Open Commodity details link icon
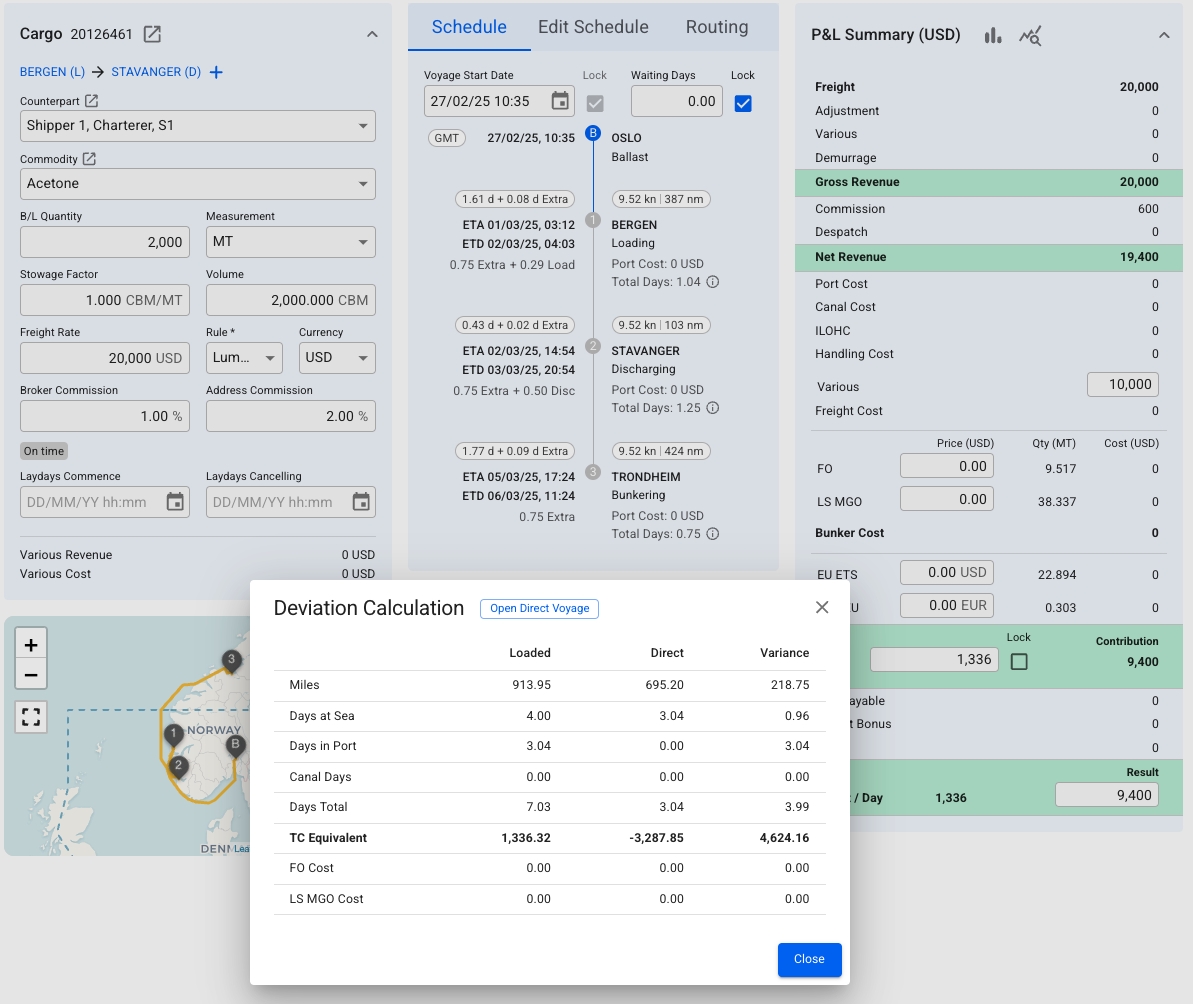Image resolution: width=1193 pixels, height=1004 pixels. coord(89,159)
